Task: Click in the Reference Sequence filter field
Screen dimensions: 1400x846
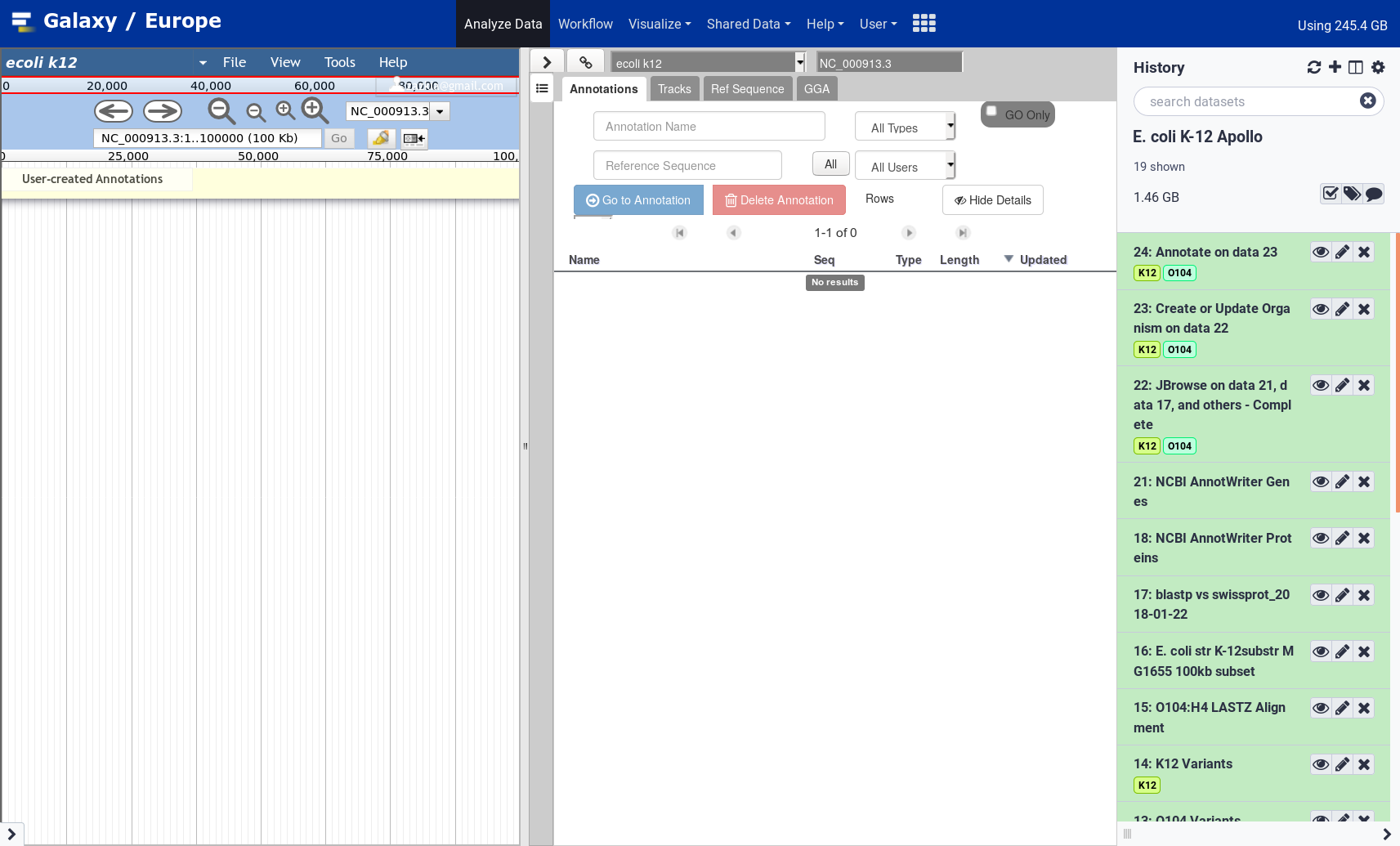Action: coord(687,165)
